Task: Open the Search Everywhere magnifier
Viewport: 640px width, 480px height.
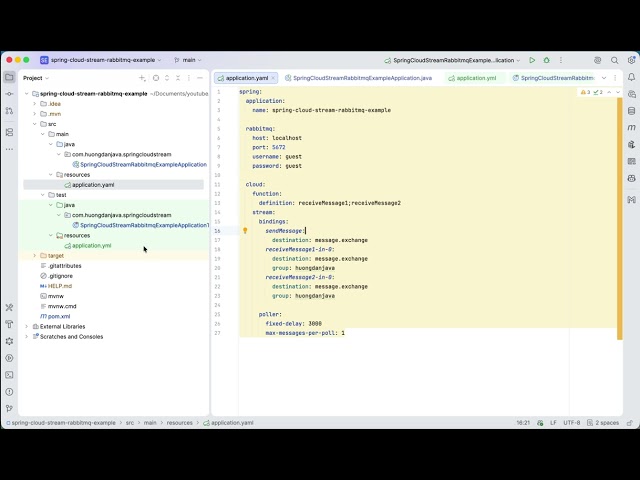Action: (x=614, y=60)
